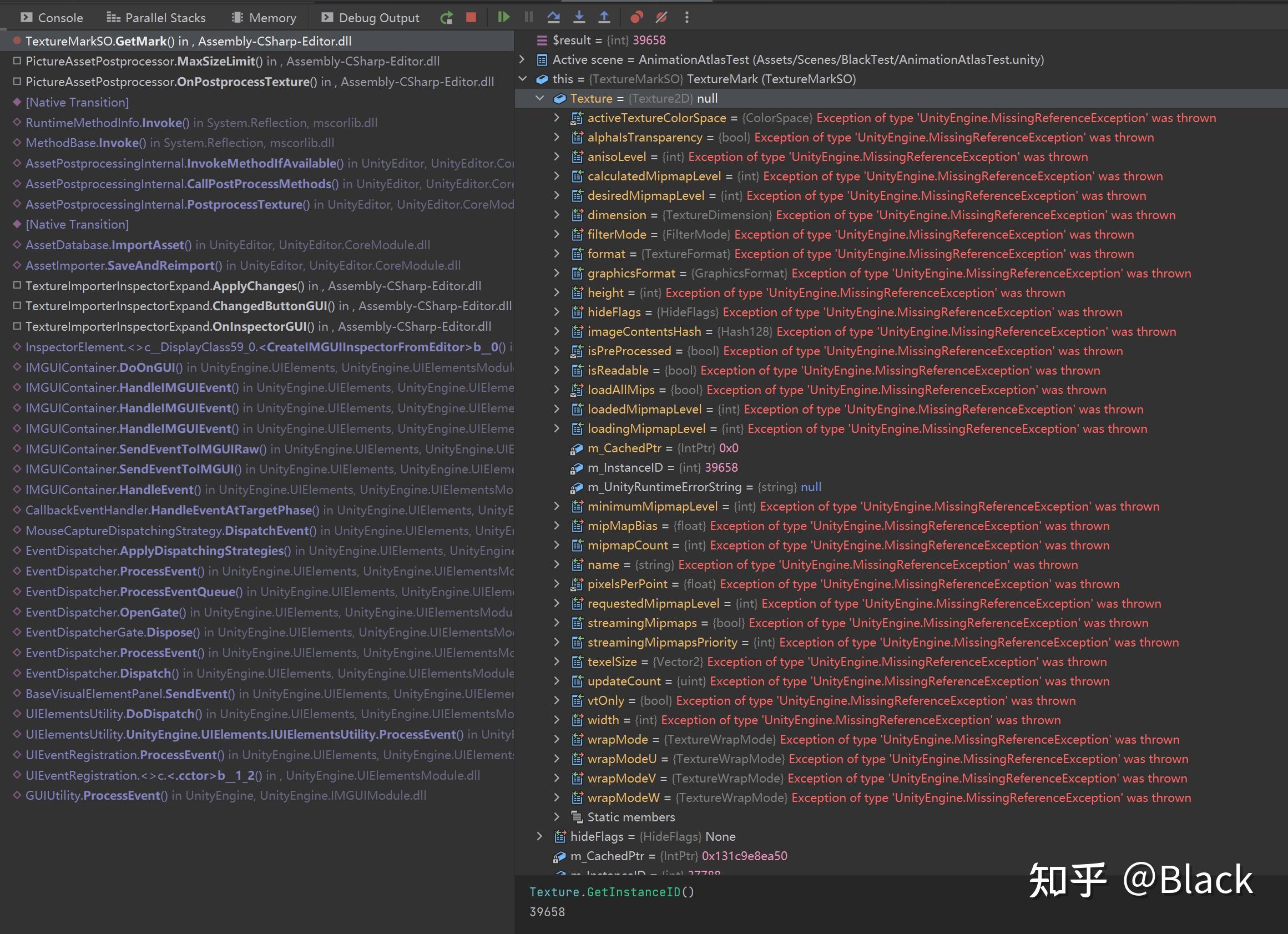Step into the current method
The height and width of the screenshot is (934, 1288).
[579, 17]
